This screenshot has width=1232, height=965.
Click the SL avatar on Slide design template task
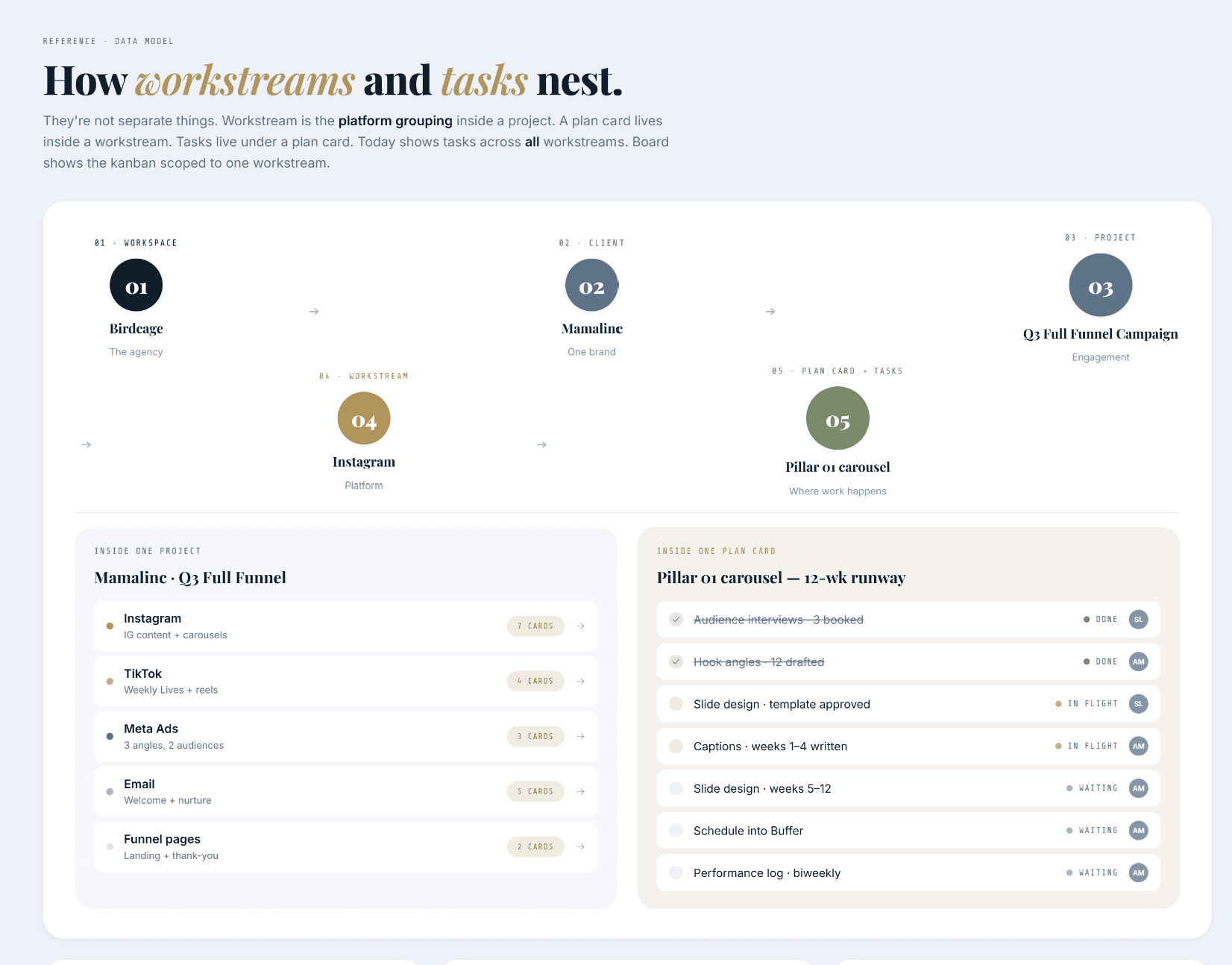click(1138, 703)
